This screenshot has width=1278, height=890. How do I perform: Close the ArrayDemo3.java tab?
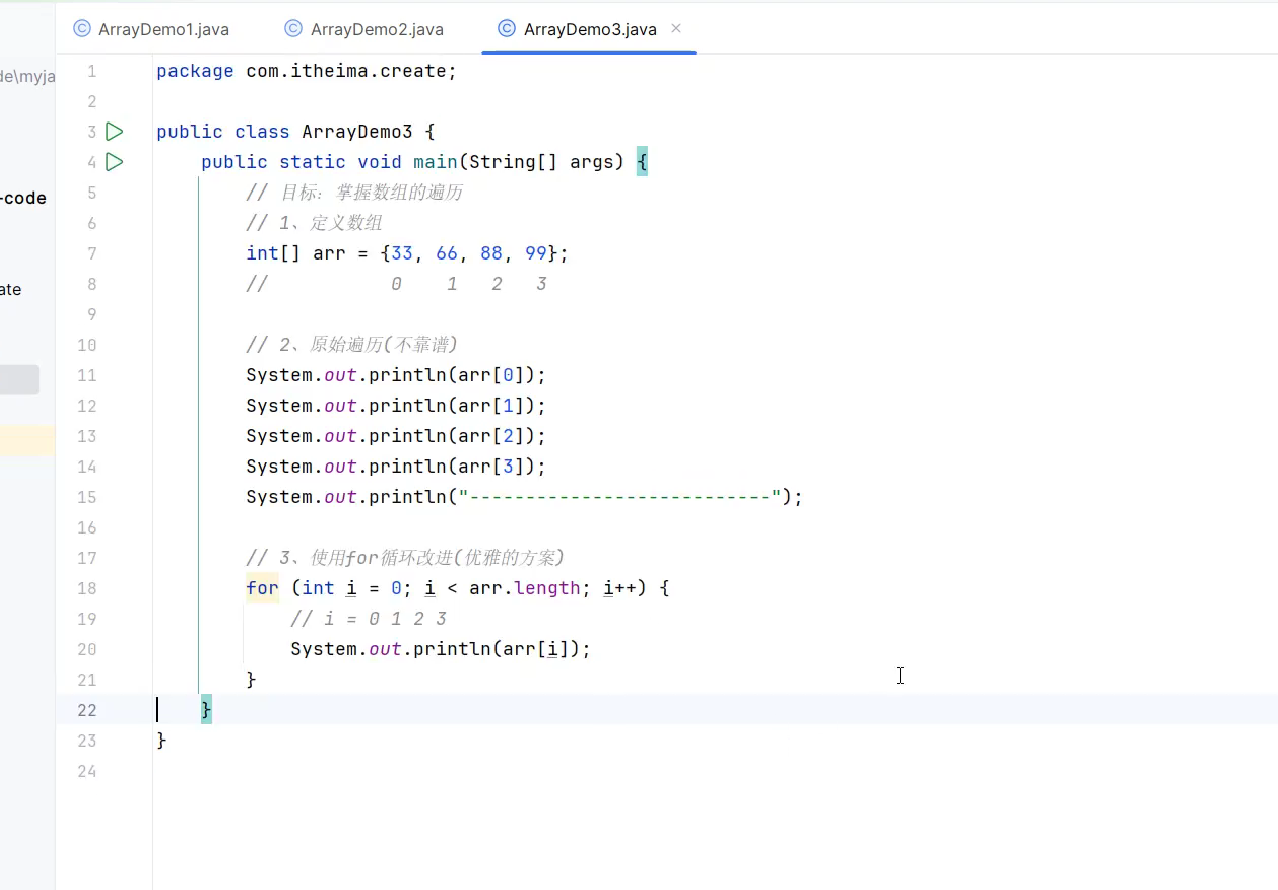coord(676,29)
